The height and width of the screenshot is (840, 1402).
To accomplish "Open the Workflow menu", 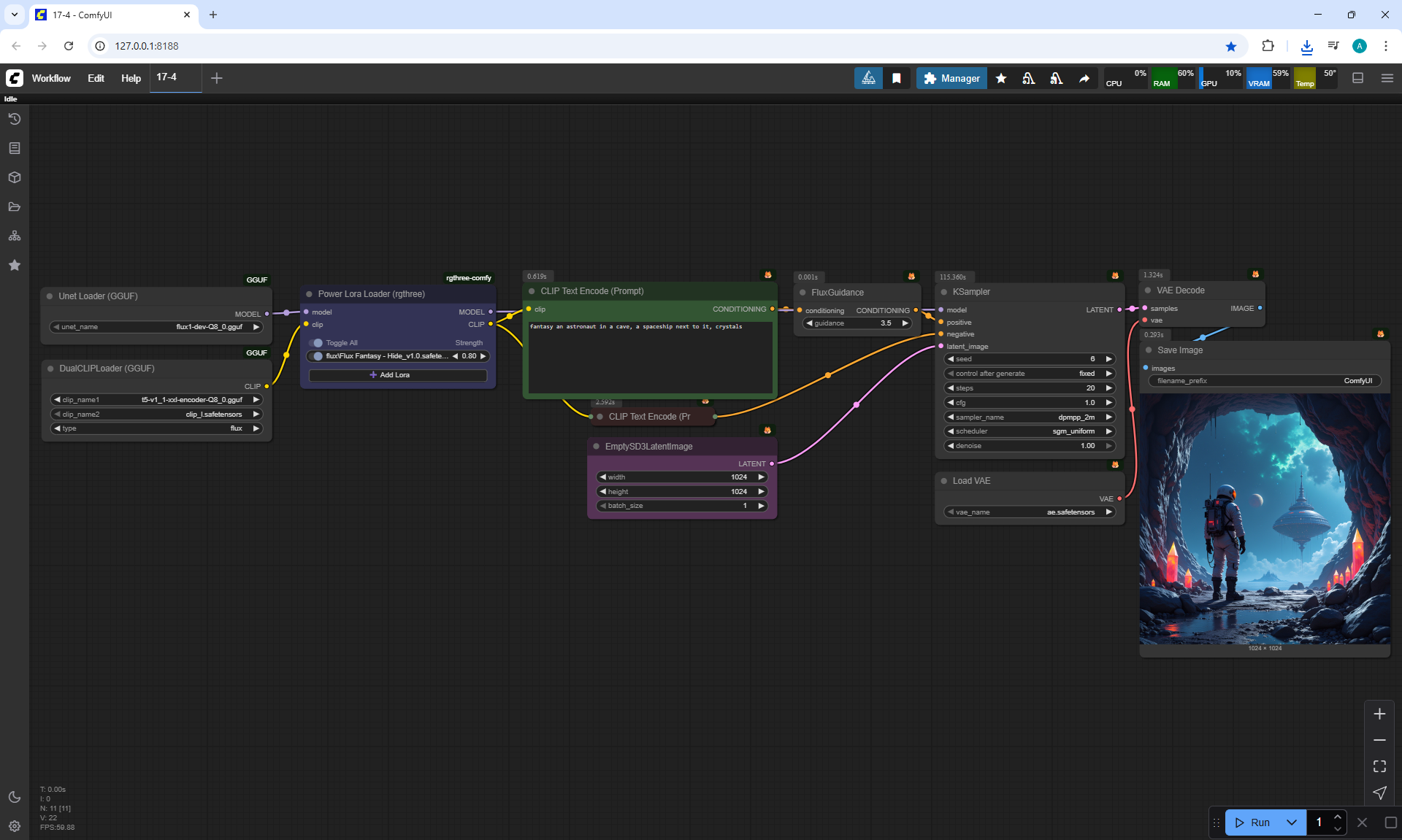I will pos(51,78).
